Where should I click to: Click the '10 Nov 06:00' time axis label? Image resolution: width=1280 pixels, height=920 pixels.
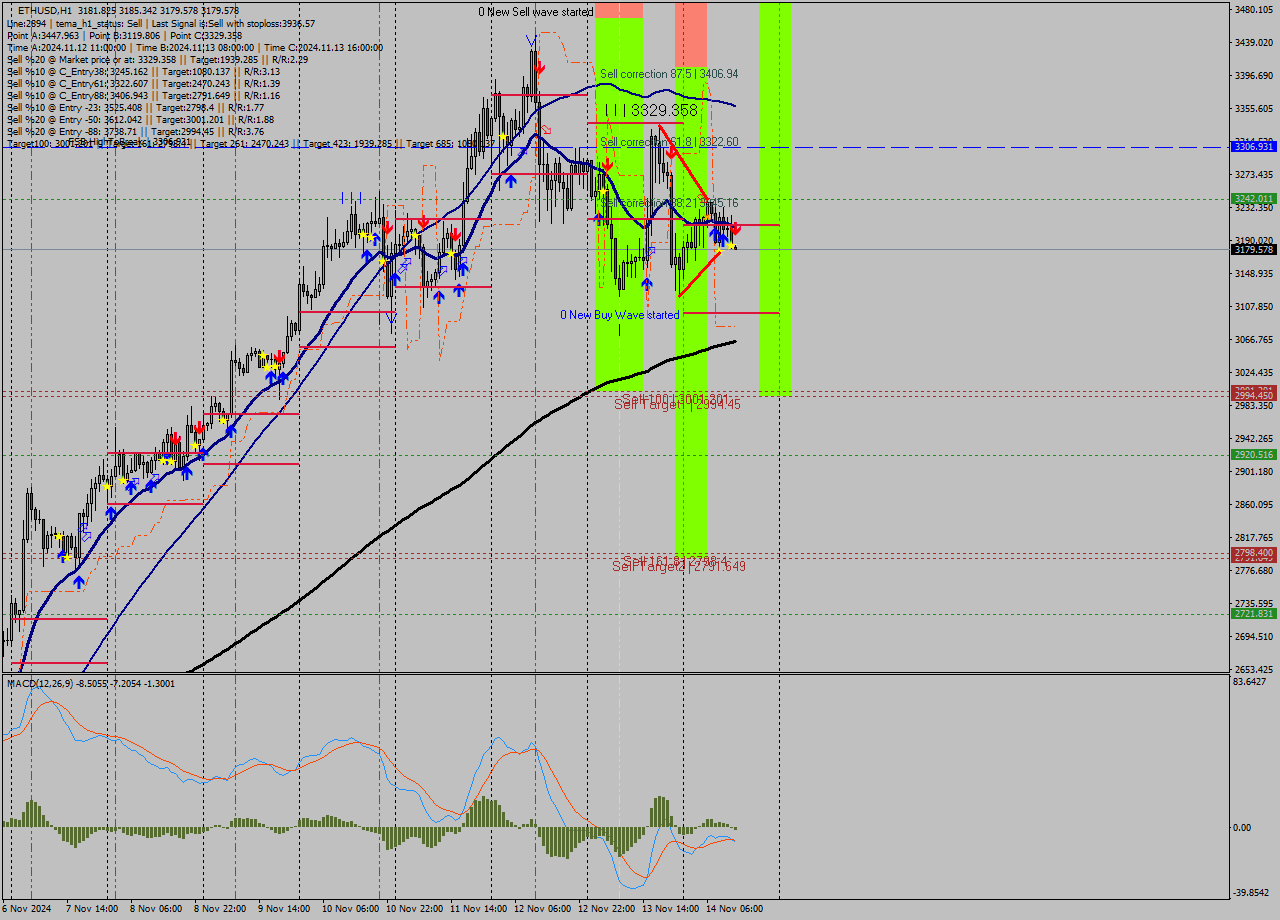350,909
